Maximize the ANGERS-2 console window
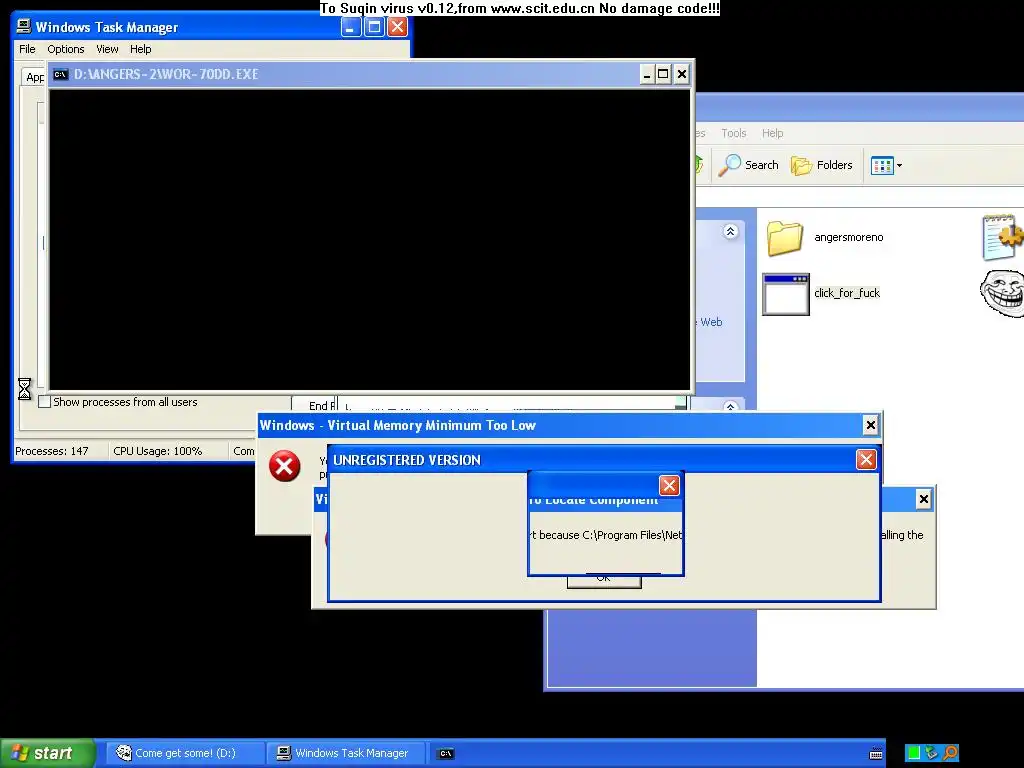The width and height of the screenshot is (1024, 768). pos(664,74)
